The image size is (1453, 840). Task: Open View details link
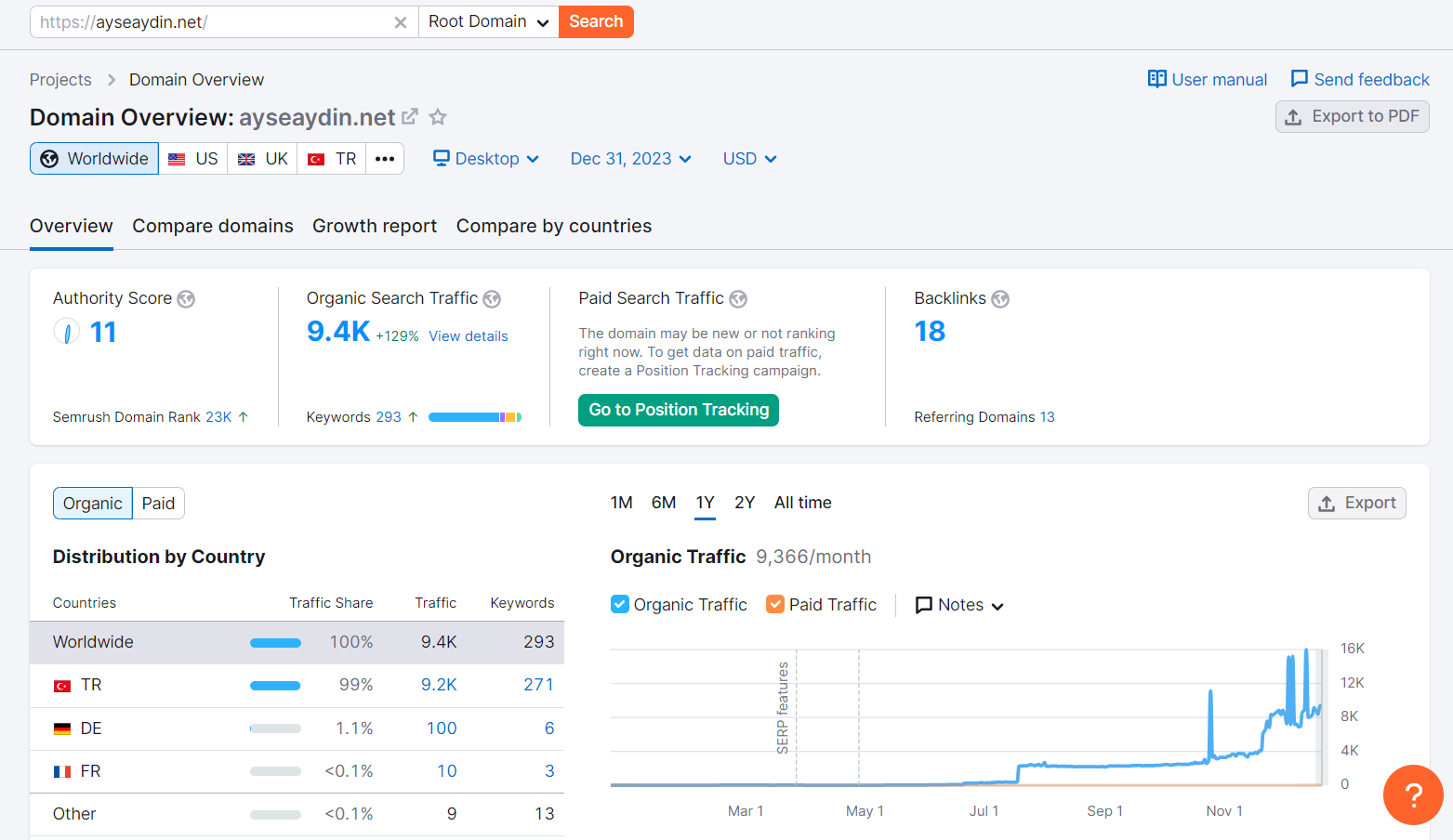pyautogui.click(x=469, y=336)
